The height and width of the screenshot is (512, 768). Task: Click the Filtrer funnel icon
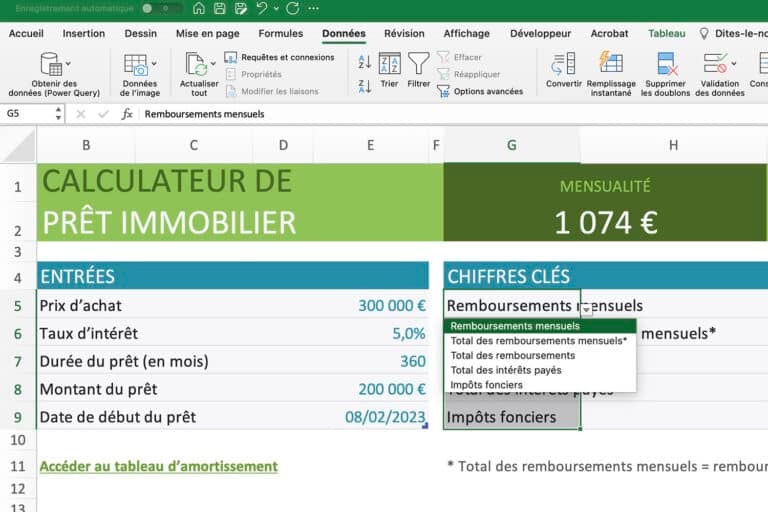click(x=418, y=65)
